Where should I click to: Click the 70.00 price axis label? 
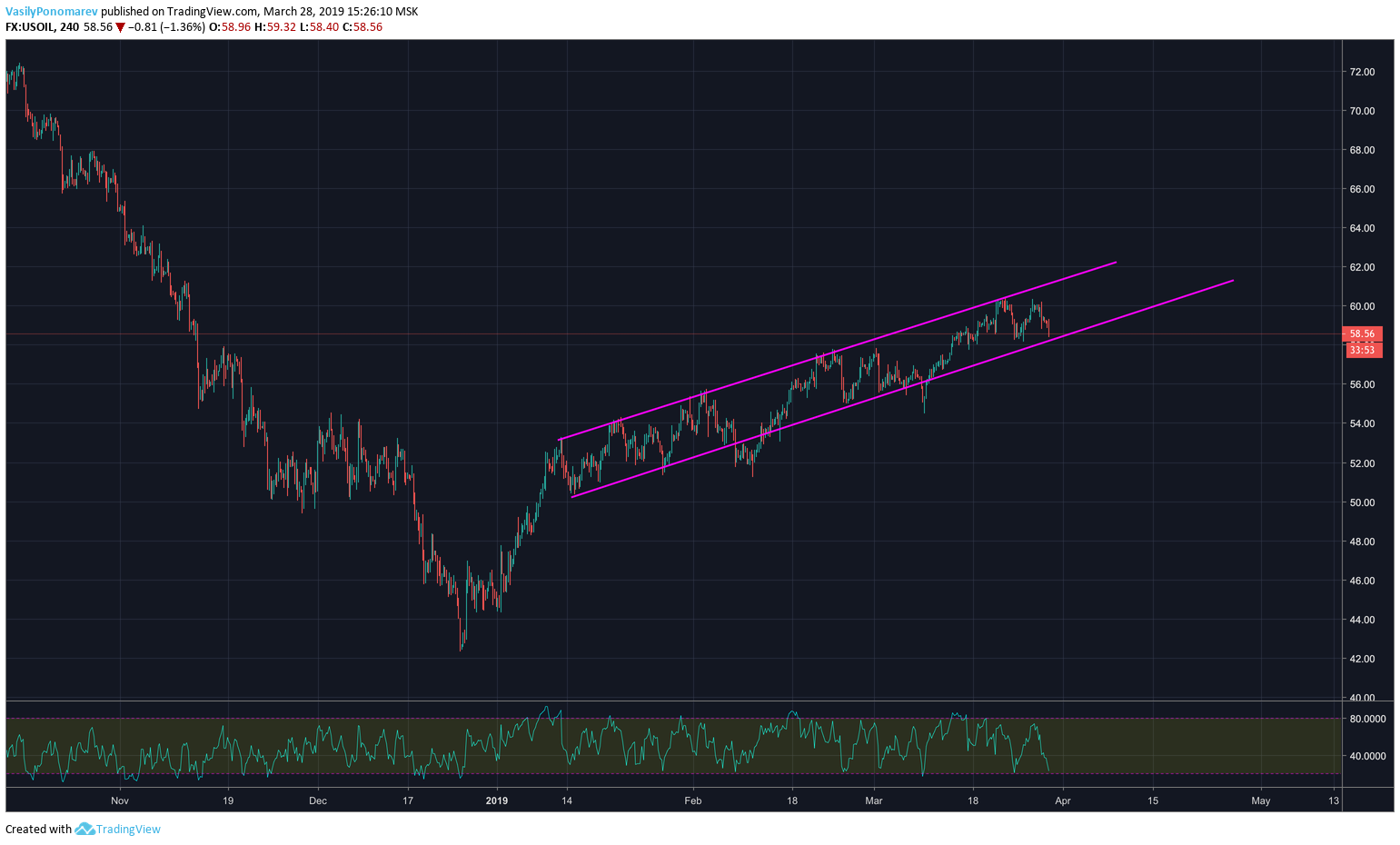click(x=1362, y=111)
